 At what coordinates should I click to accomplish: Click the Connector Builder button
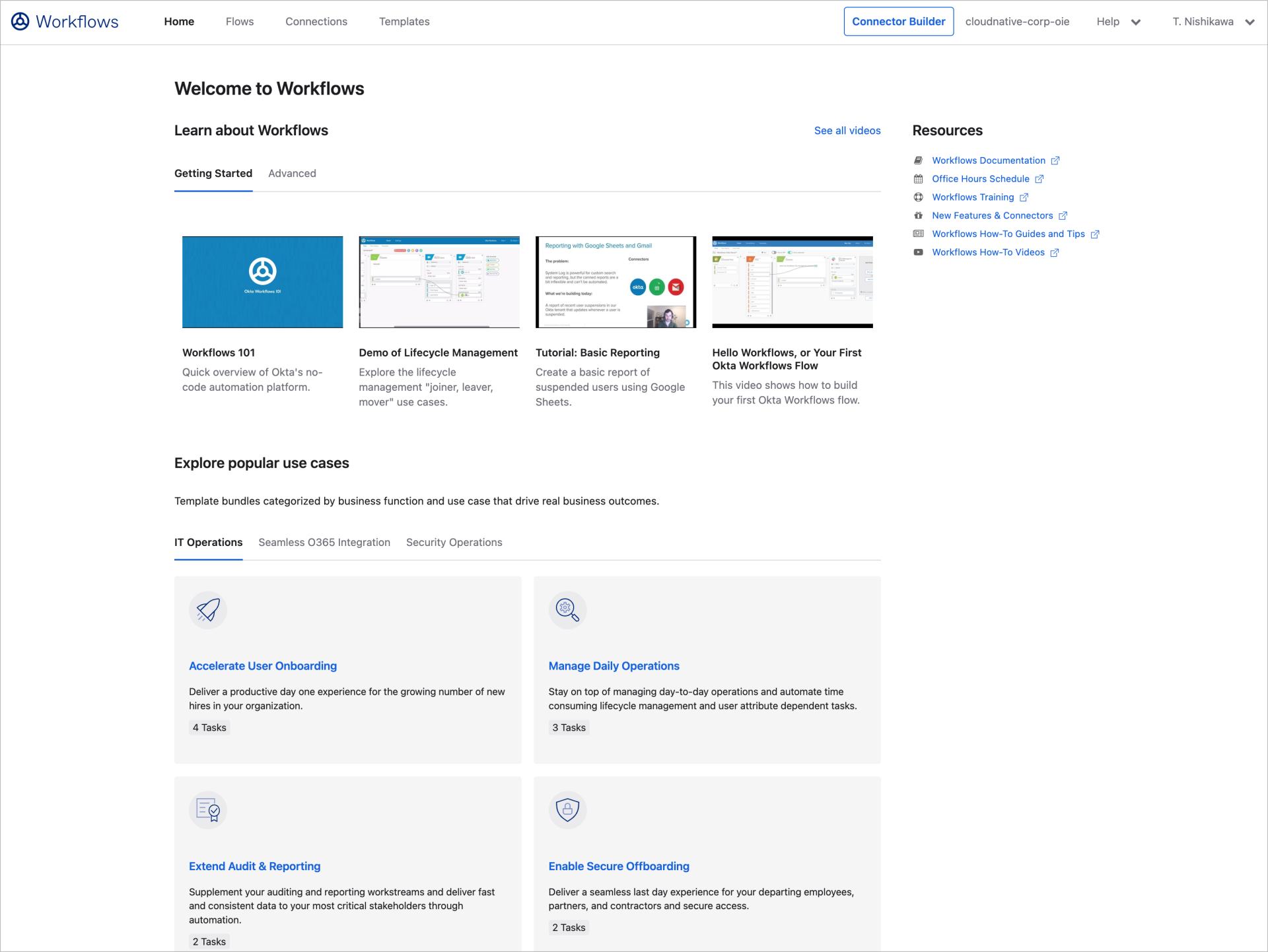click(899, 21)
